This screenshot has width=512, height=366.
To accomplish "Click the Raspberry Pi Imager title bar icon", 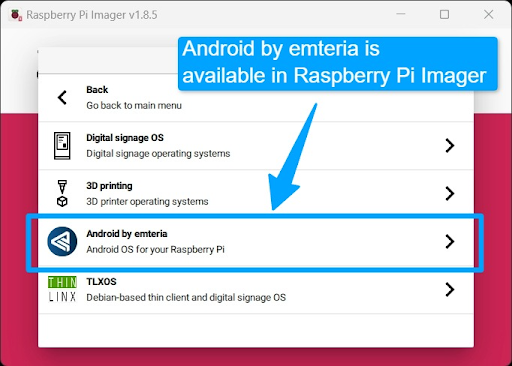I will (x=16, y=15).
